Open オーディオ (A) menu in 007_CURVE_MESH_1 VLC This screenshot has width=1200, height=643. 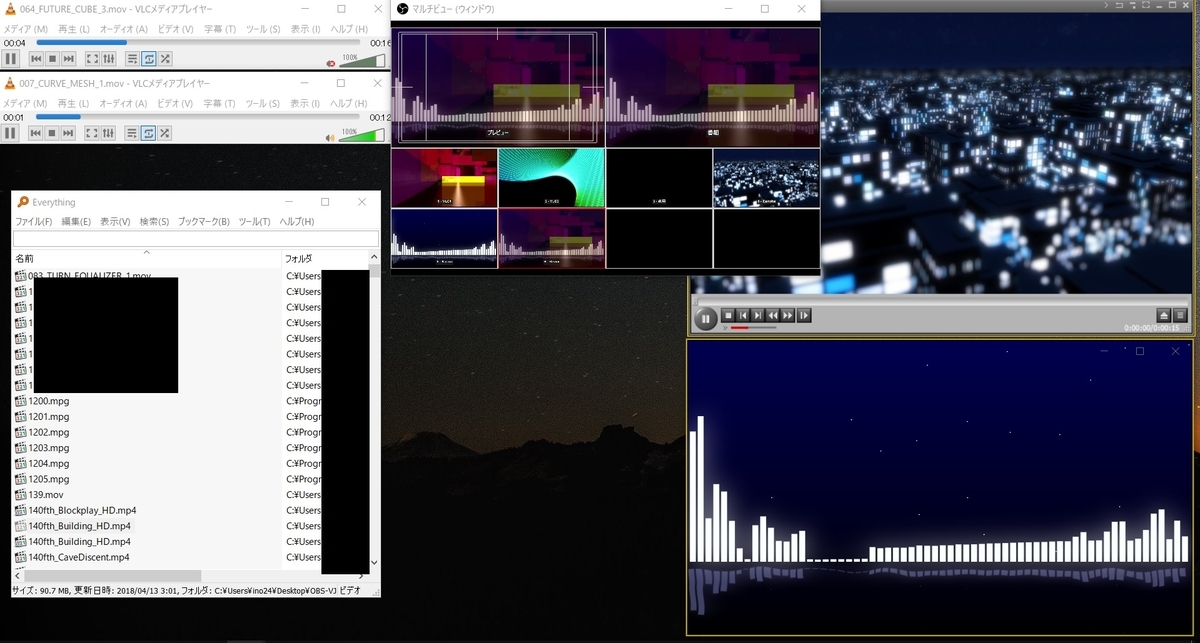click(124, 103)
